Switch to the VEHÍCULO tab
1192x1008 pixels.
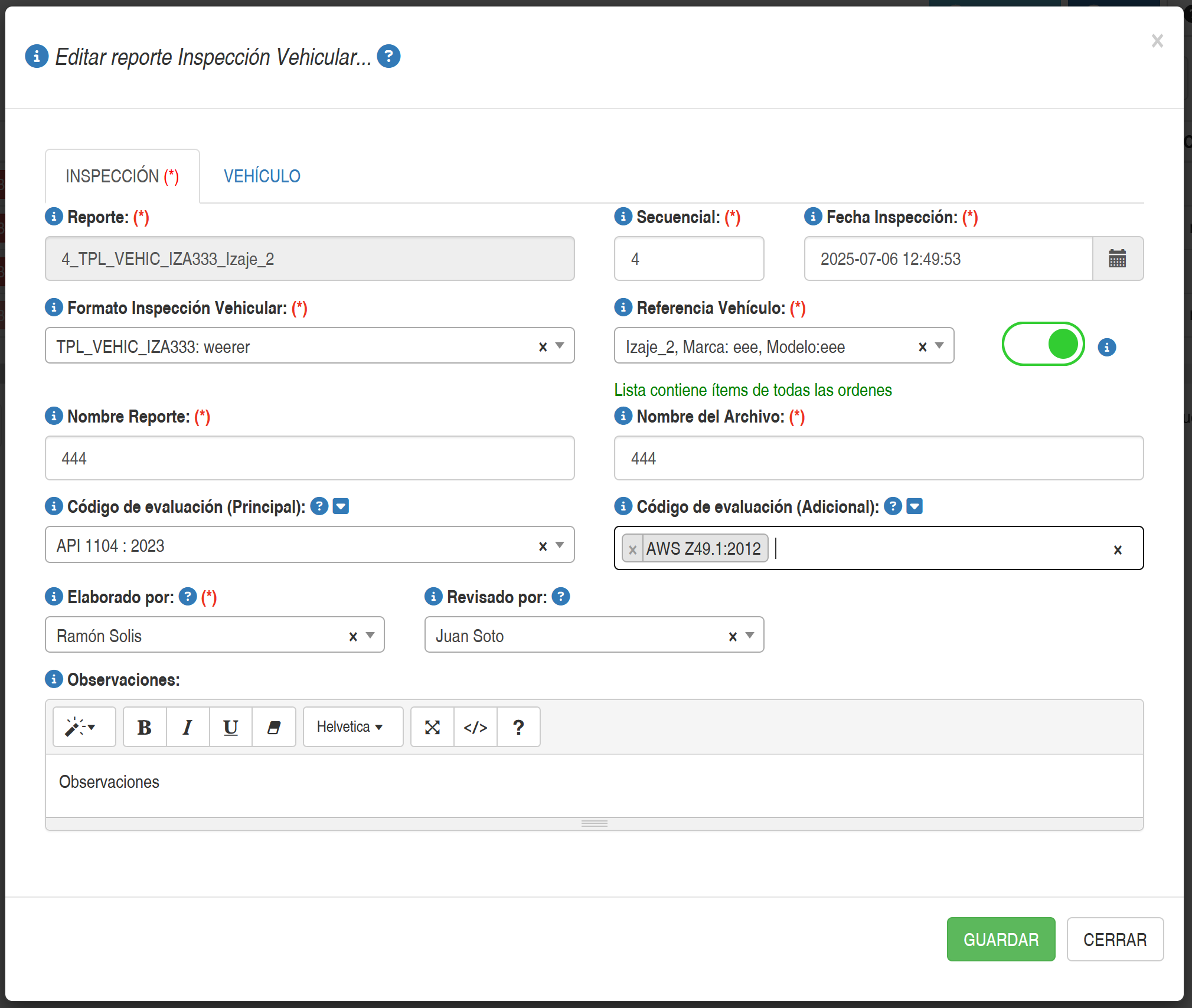262,176
